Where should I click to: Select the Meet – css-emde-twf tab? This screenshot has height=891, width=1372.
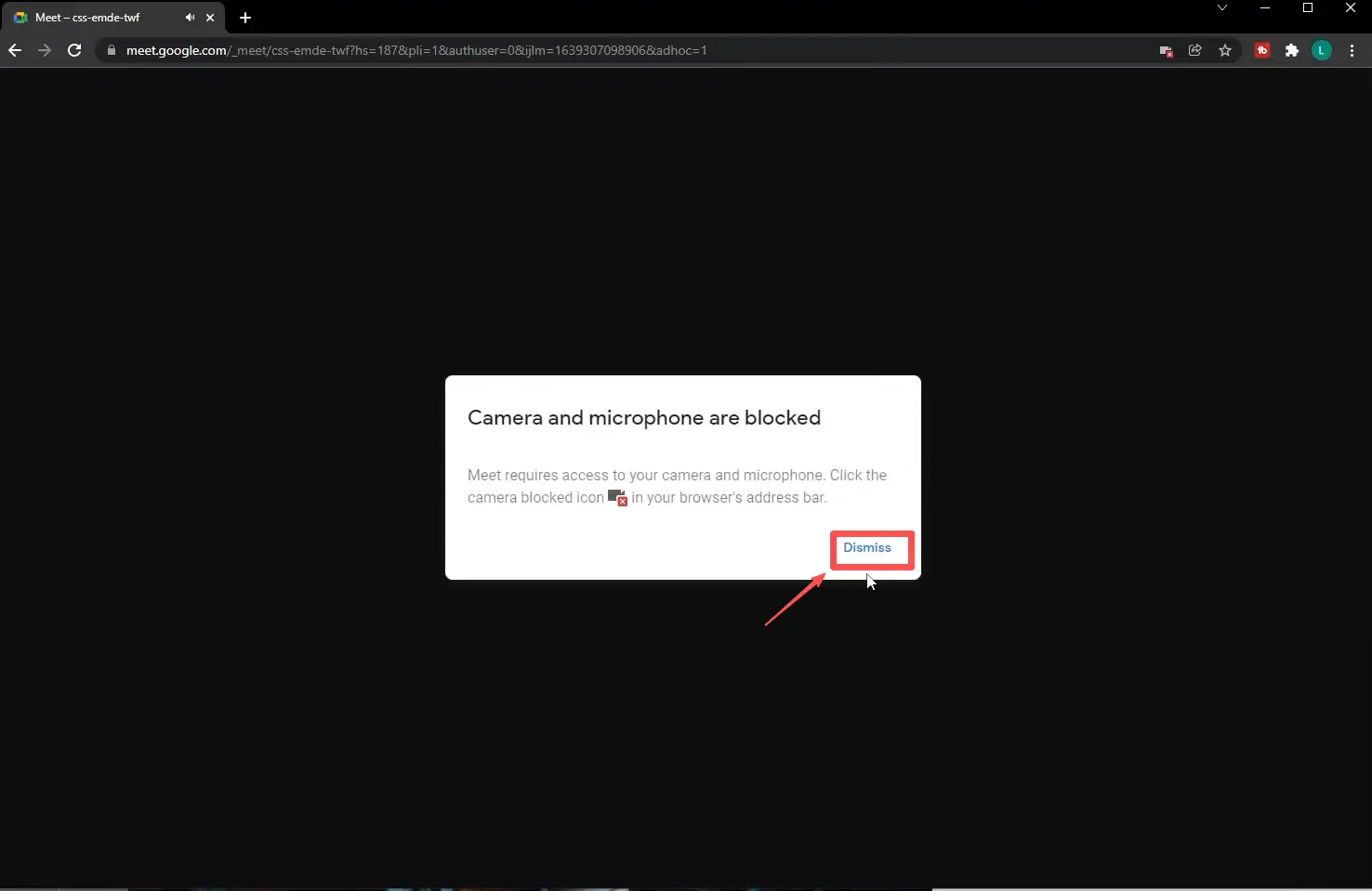[x=93, y=18]
